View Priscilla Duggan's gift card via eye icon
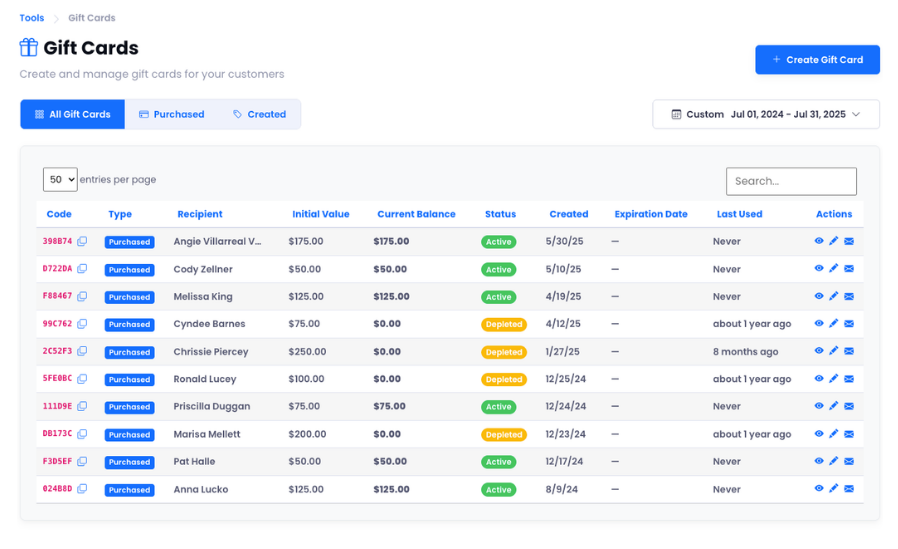Viewport: 898px width, 549px height. pos(819,406)
